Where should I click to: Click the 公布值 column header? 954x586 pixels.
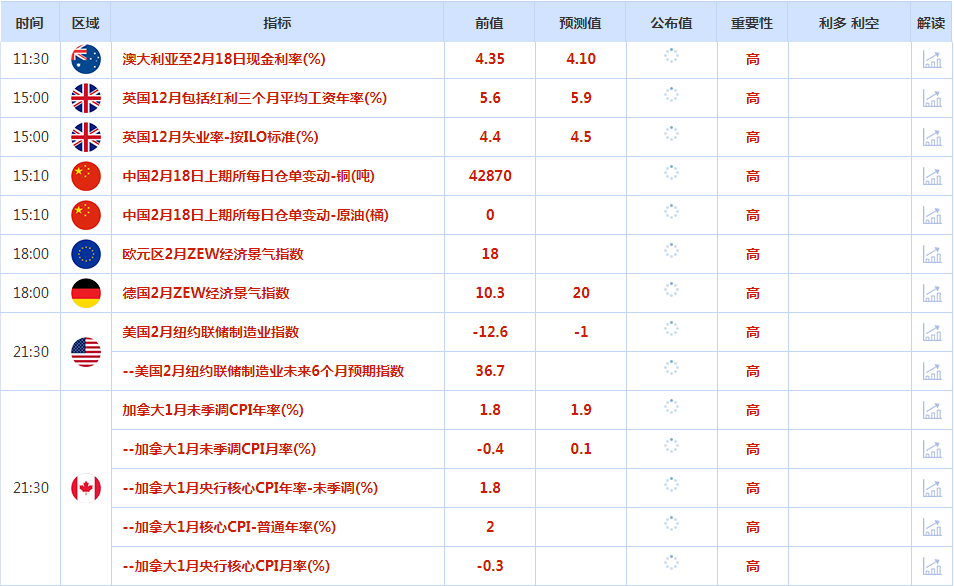pos(671,23)
